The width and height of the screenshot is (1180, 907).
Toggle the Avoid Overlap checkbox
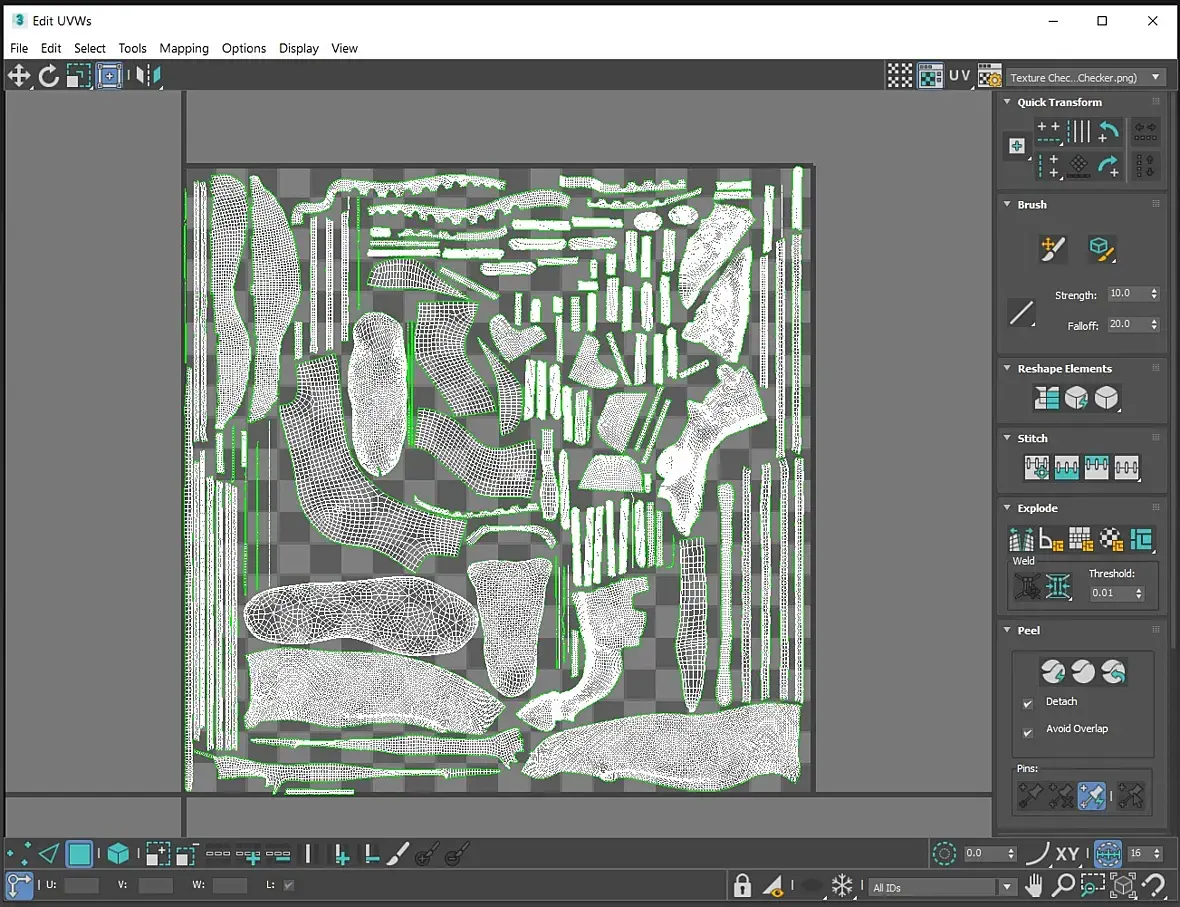pyautogui.click(x=1028, y=731)
